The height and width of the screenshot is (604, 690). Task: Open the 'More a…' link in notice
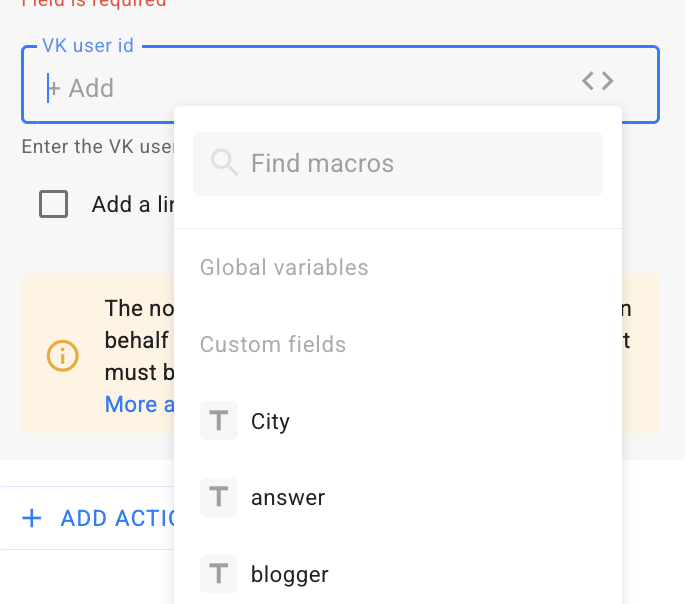tap(131, 404)
